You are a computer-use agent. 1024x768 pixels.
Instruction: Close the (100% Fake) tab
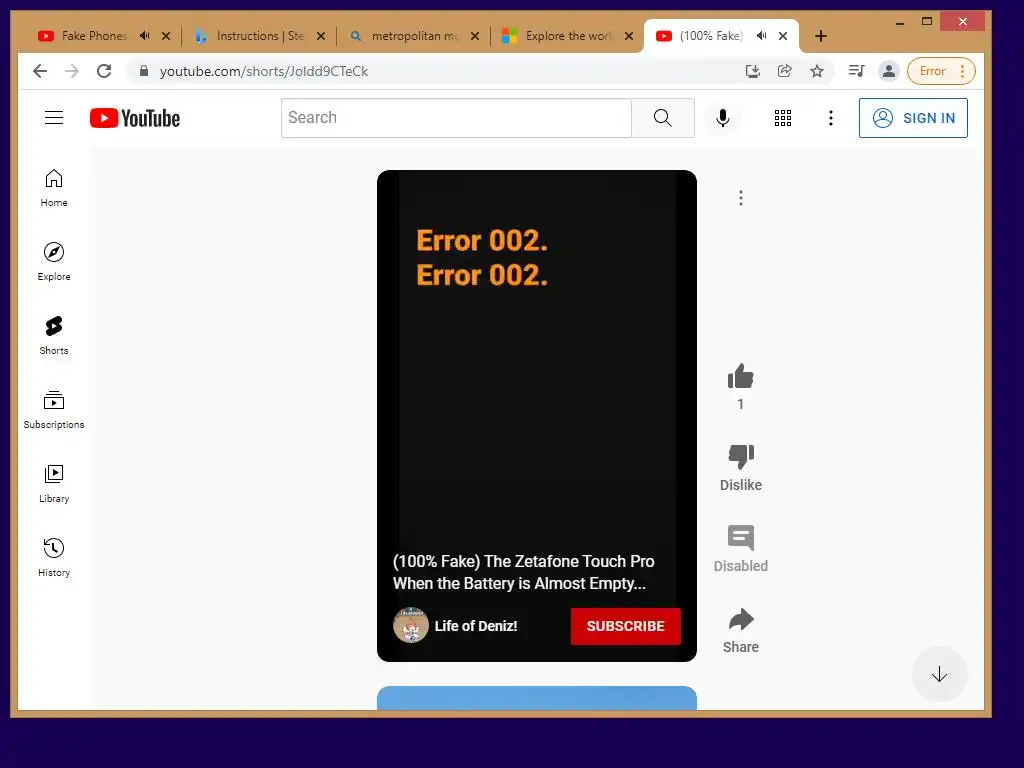click(783, 36)
